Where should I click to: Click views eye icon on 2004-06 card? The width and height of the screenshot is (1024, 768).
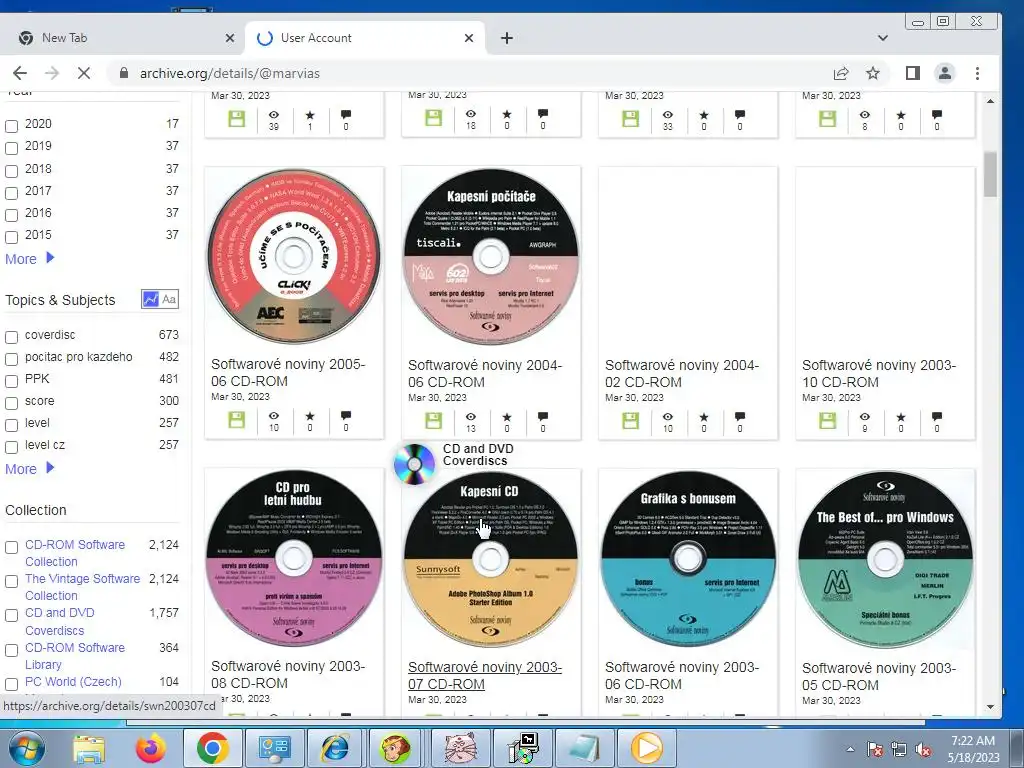(x=470, y=417)
